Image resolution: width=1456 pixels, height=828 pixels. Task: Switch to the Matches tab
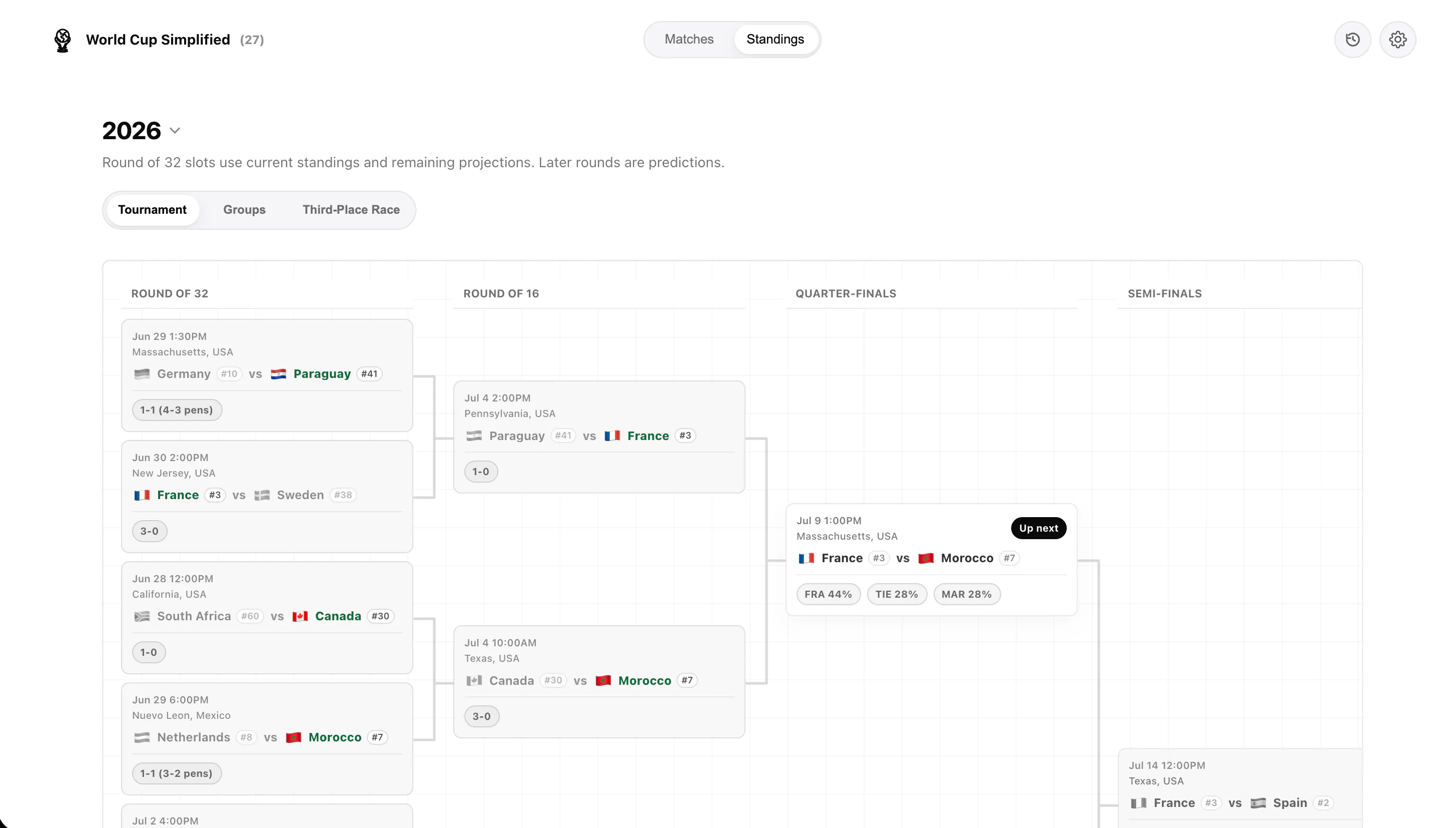689,39
